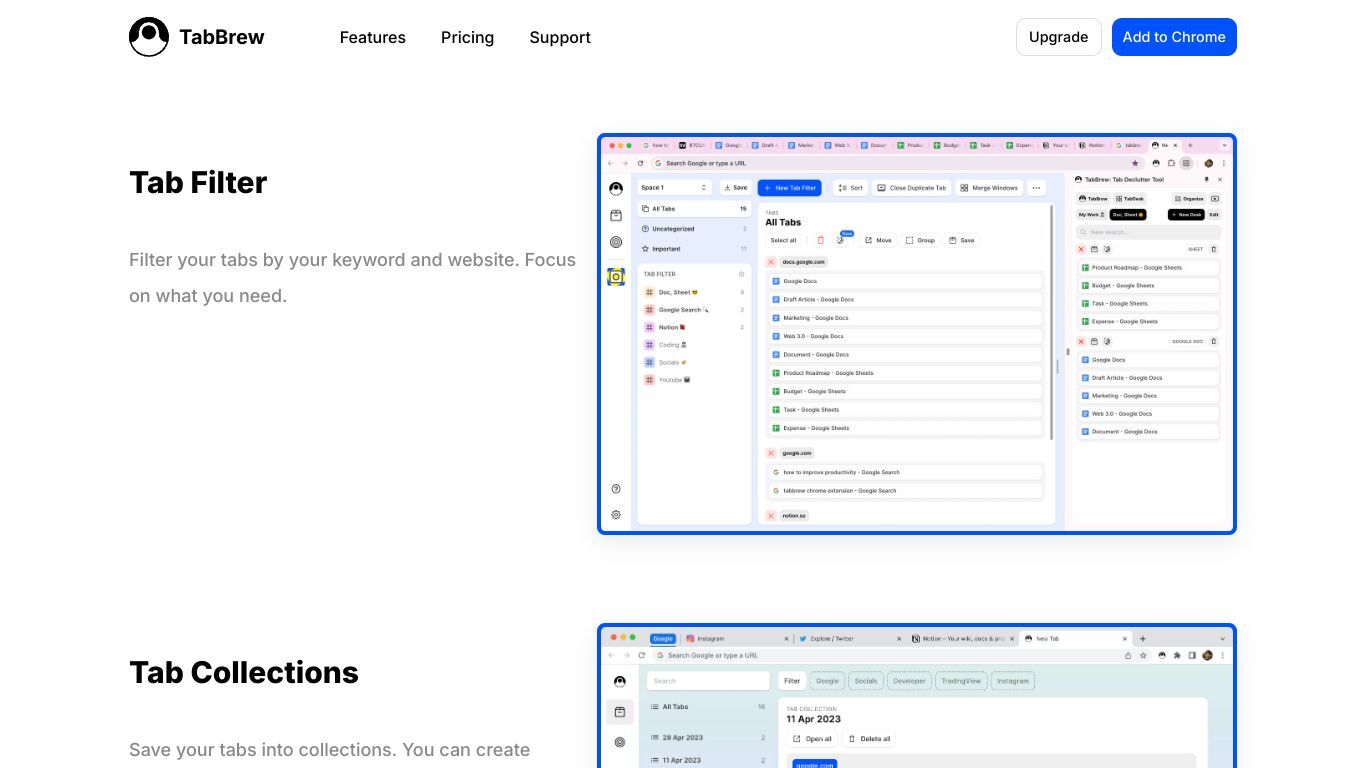This screenshot has width=1366, height=768.
Task: Open "tabbrew chrome extension - Google Search" row
Action: (x=905, y=491)
